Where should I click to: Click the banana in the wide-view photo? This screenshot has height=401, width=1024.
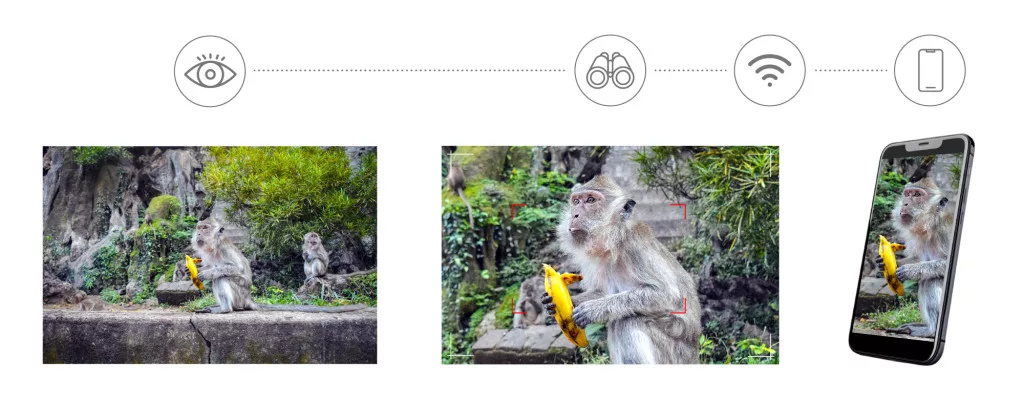(195, 272)
